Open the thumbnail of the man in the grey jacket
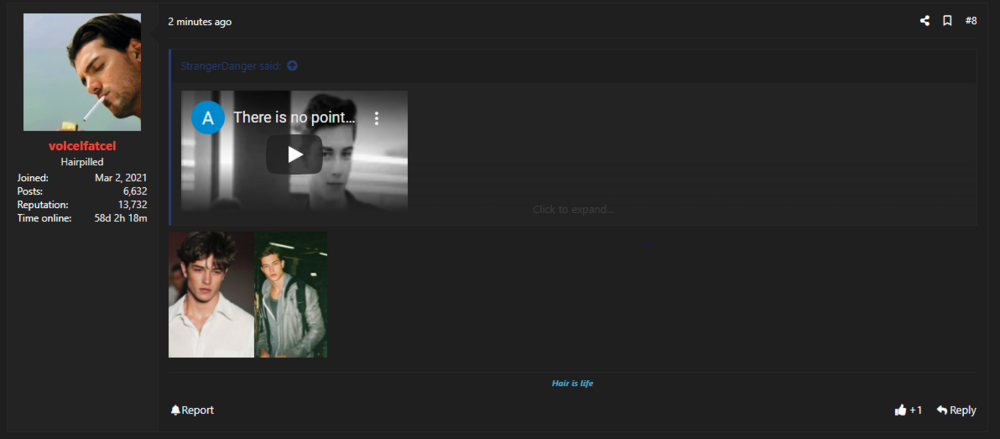This screenshot has height=439, width=1000. [291, 294]
